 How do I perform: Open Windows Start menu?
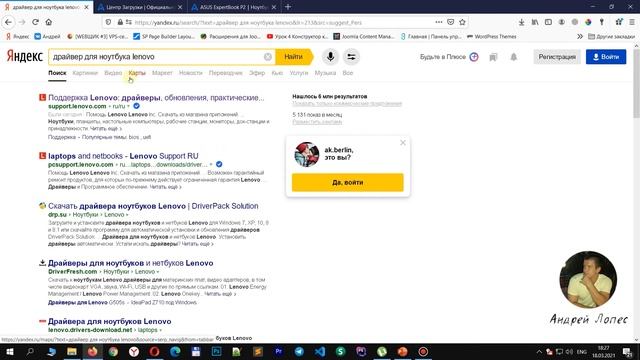[9, 351]
